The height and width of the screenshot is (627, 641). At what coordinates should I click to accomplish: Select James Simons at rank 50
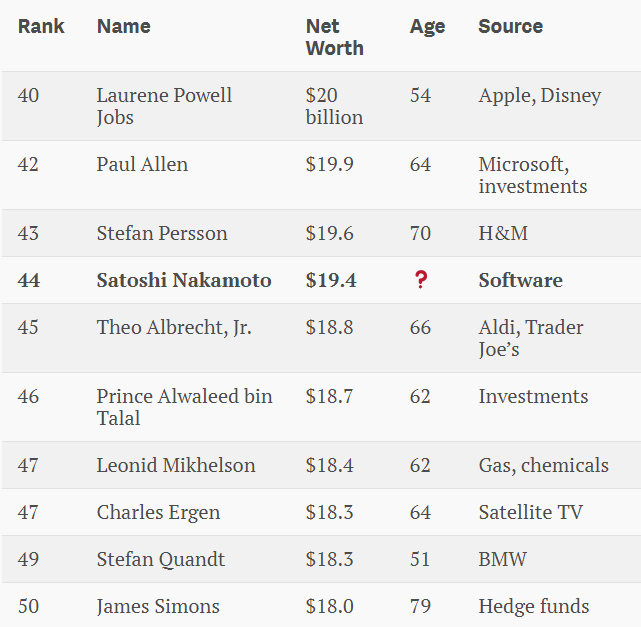158,607
